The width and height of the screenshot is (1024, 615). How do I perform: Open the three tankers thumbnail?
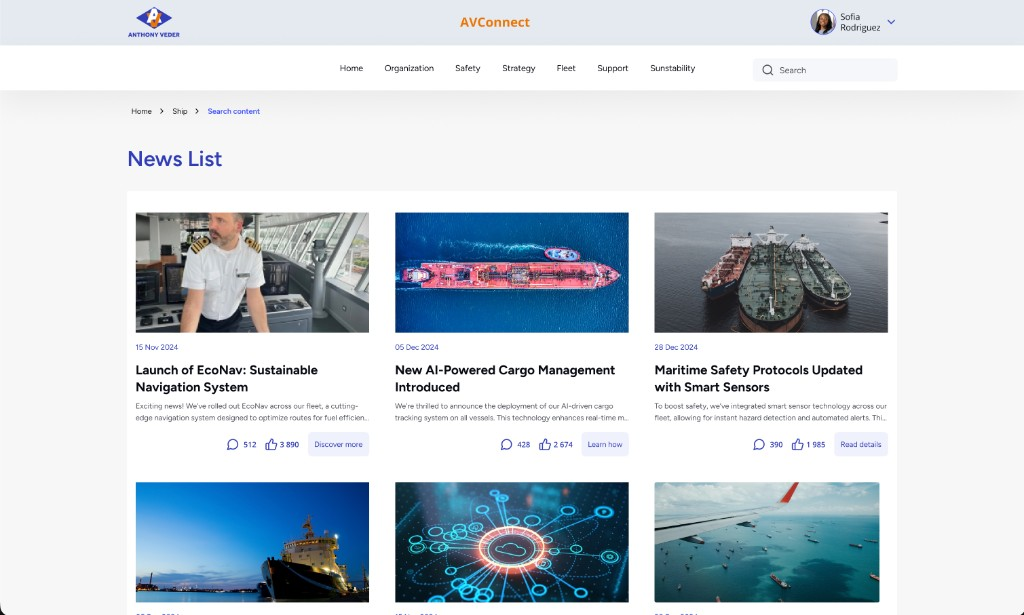771,272
